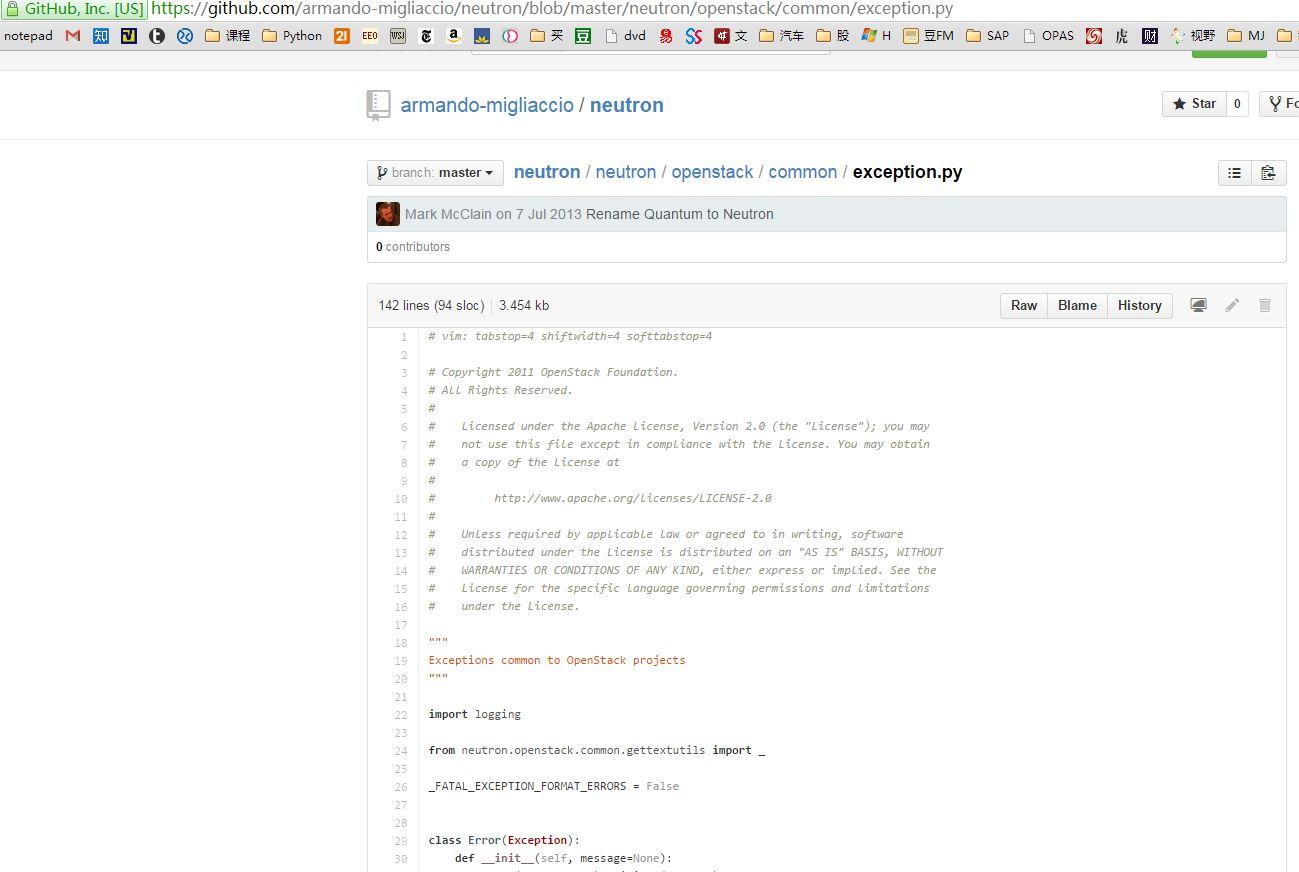Open the dvd bookmark
This screenshot has width=1299, height=872.
coord(625,36)
